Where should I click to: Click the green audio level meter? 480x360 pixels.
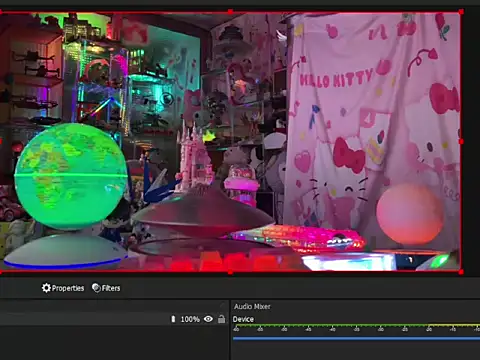coord(356,325)
